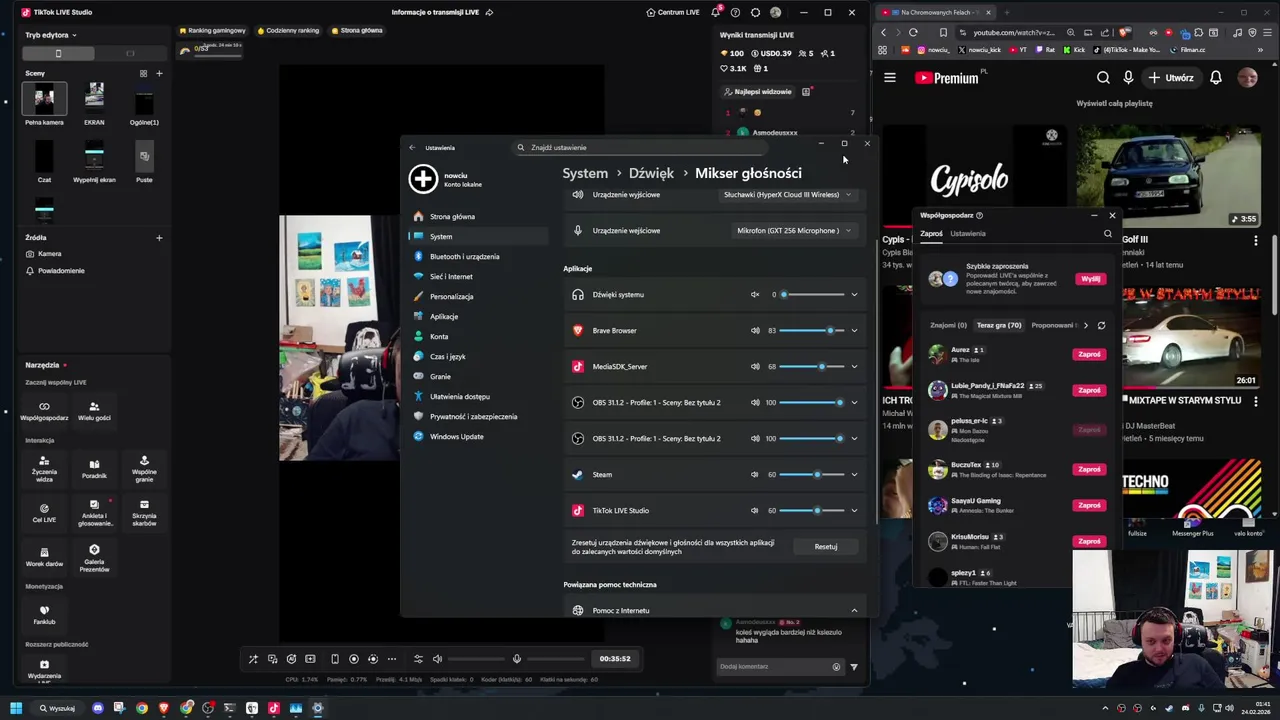Viewport: 1280px width, 720px height.
Task: Click YouTube voice search microphone
Action: point(1128,77)
